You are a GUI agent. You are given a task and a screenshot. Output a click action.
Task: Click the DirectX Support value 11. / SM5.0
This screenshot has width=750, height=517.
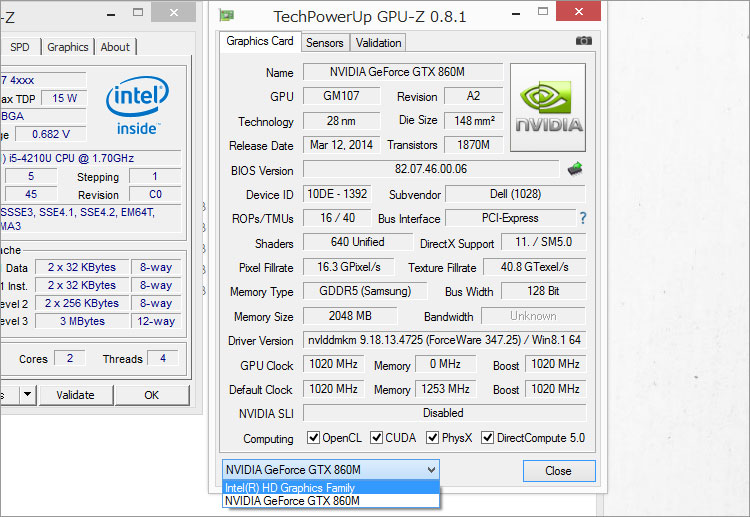click(543, 242)
